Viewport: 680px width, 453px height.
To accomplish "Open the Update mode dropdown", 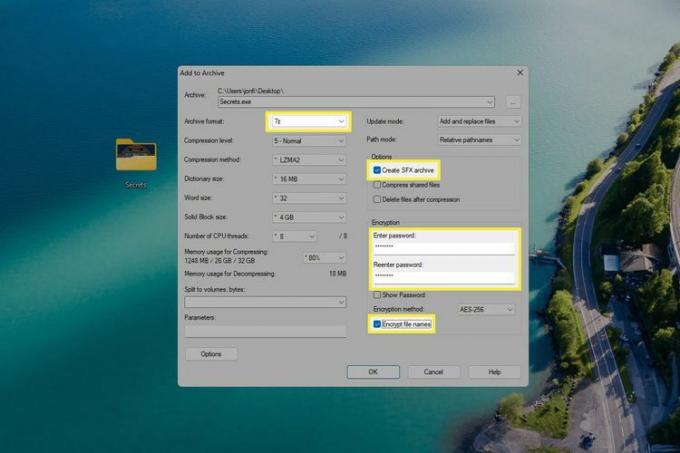I will click(479, 121).
